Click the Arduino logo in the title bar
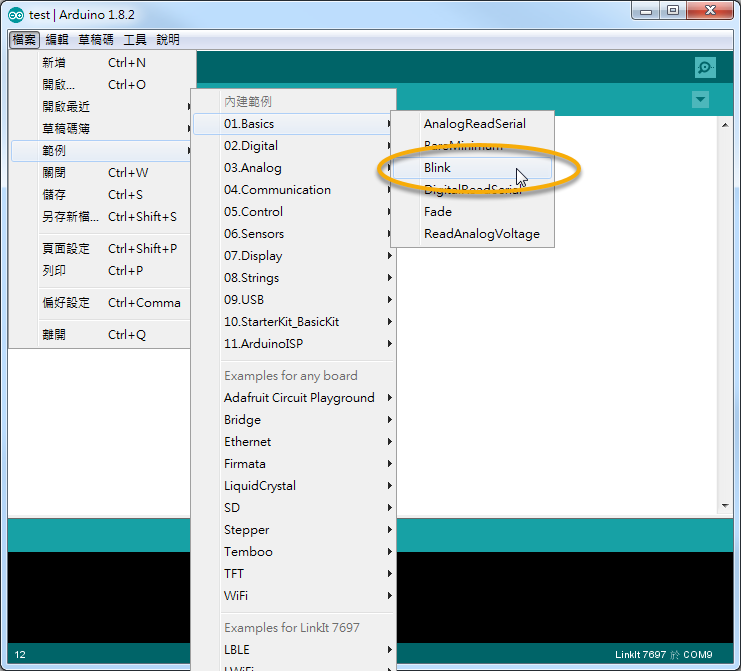The image size is (741, 671). pyautogui.click(x=16, y=15)
